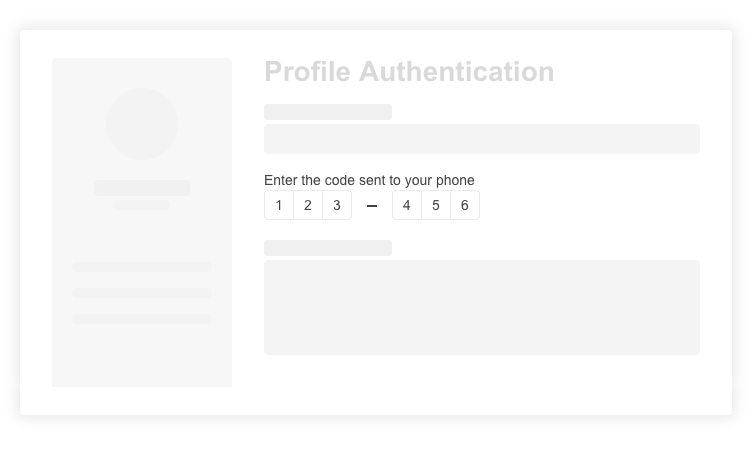Click the wide input placeholder above the code label
Viewport: 752px width, 475px height.
(482, 139)
